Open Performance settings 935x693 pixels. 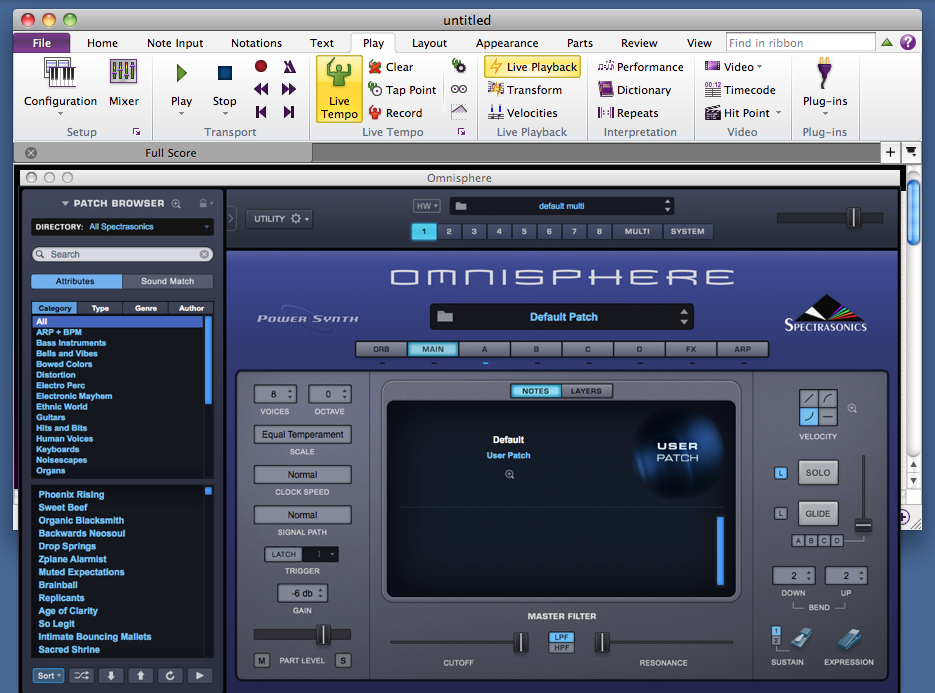[640, 67]
